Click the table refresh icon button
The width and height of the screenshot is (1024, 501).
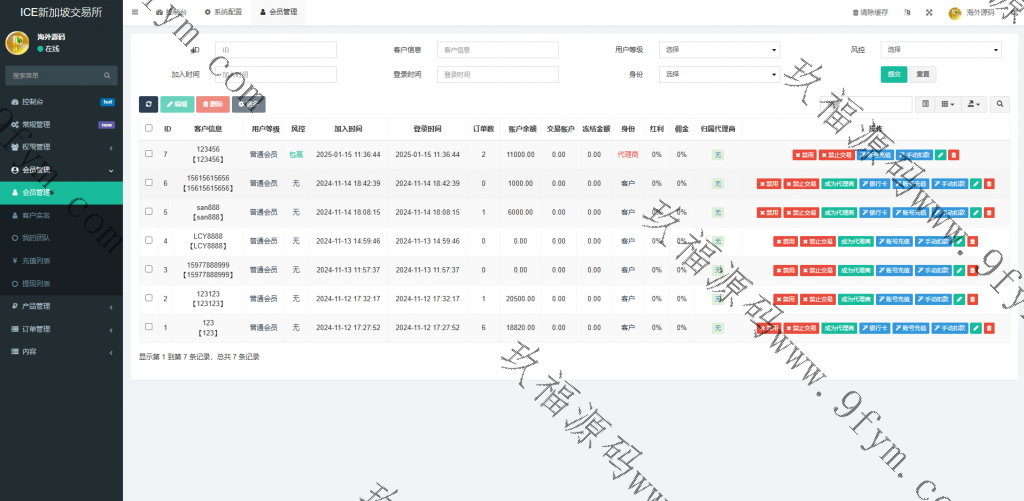(148, 104)
